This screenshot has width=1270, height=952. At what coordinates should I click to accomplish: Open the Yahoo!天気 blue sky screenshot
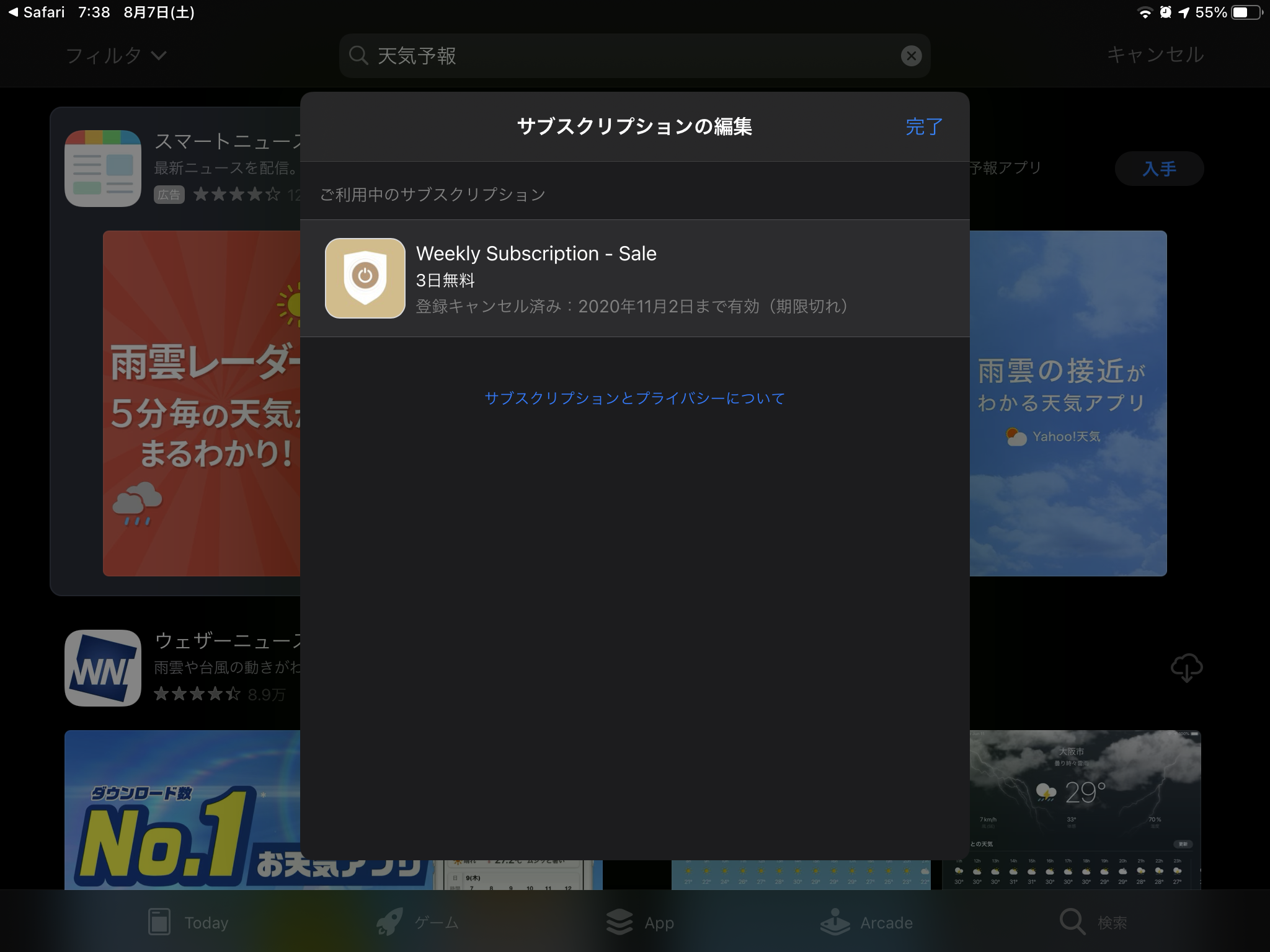pos(1068,403)
